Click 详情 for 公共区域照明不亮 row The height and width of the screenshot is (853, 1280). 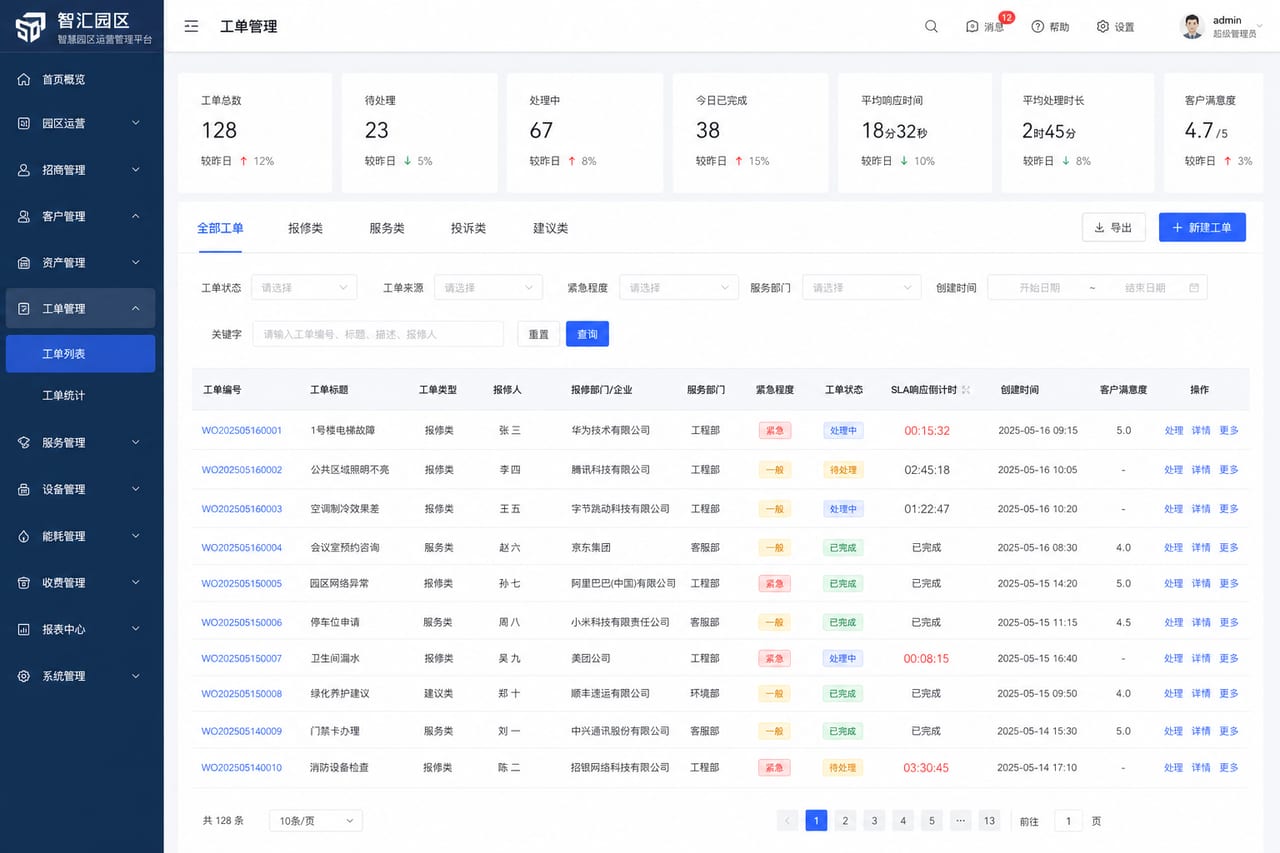1201,470
